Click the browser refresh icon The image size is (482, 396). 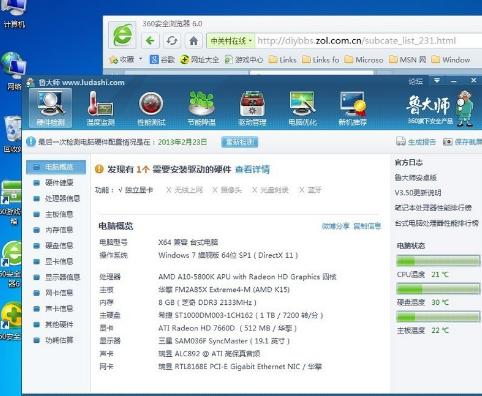pos(172,41)
